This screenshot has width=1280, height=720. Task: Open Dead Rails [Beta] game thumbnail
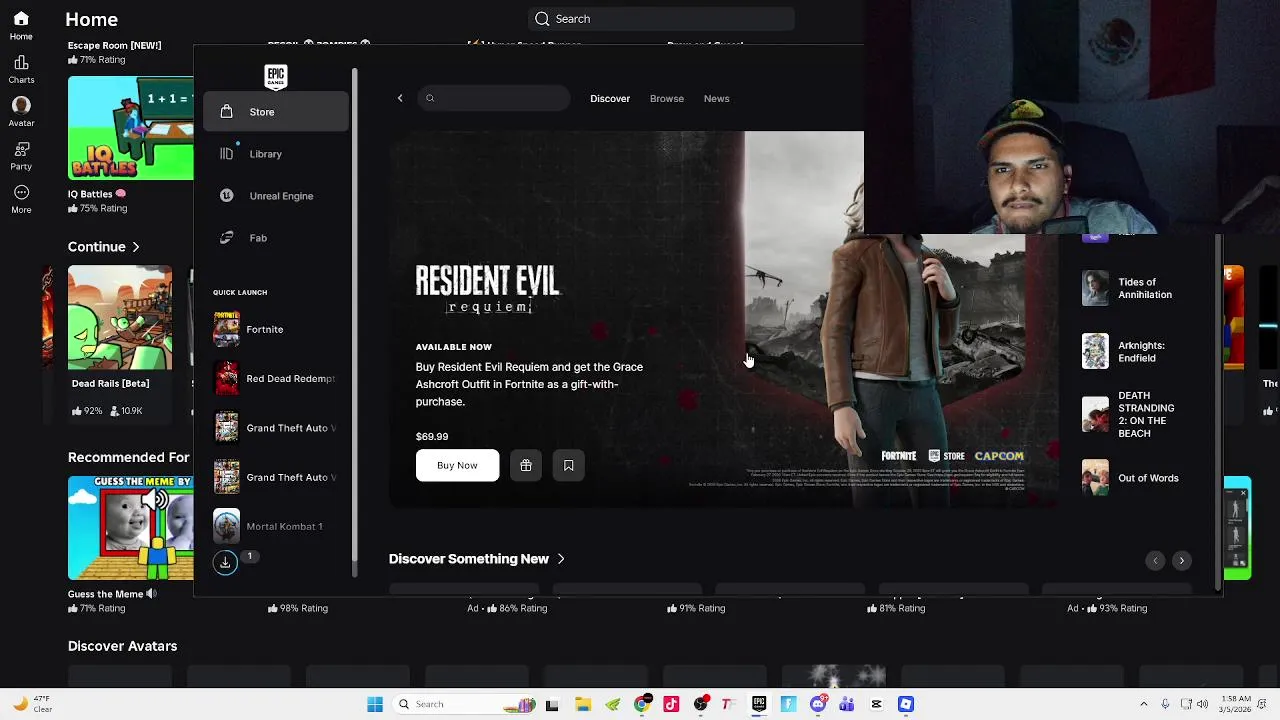[120, 318]
